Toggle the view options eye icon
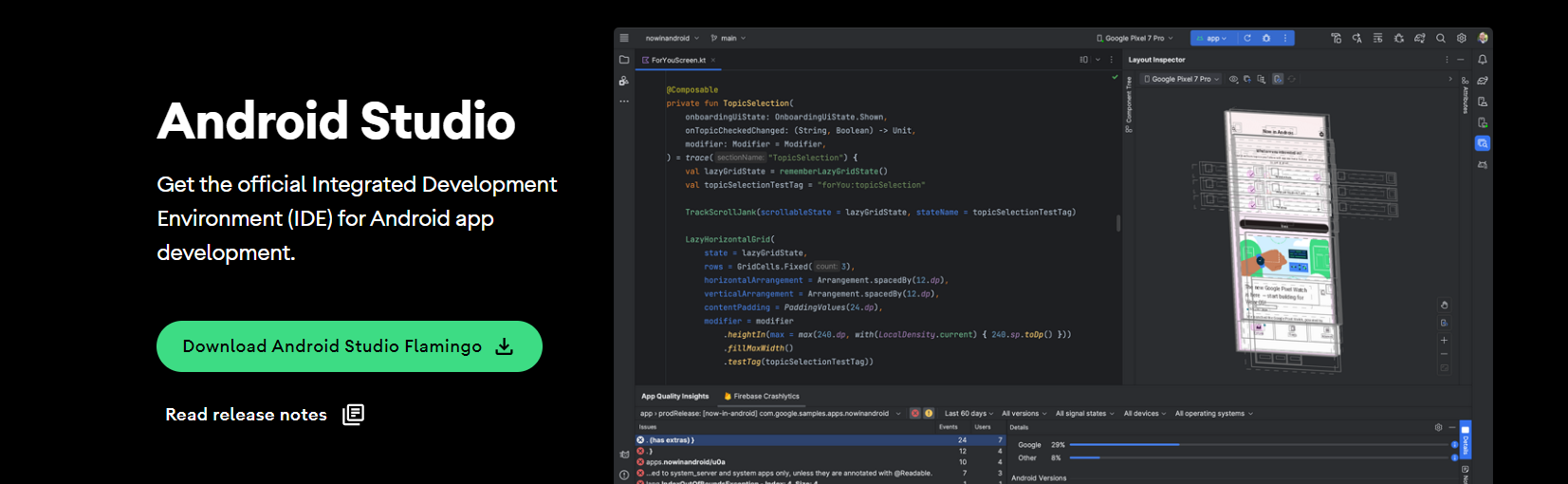Screen dimensions: 1568x484 [x=1234, y=79]
